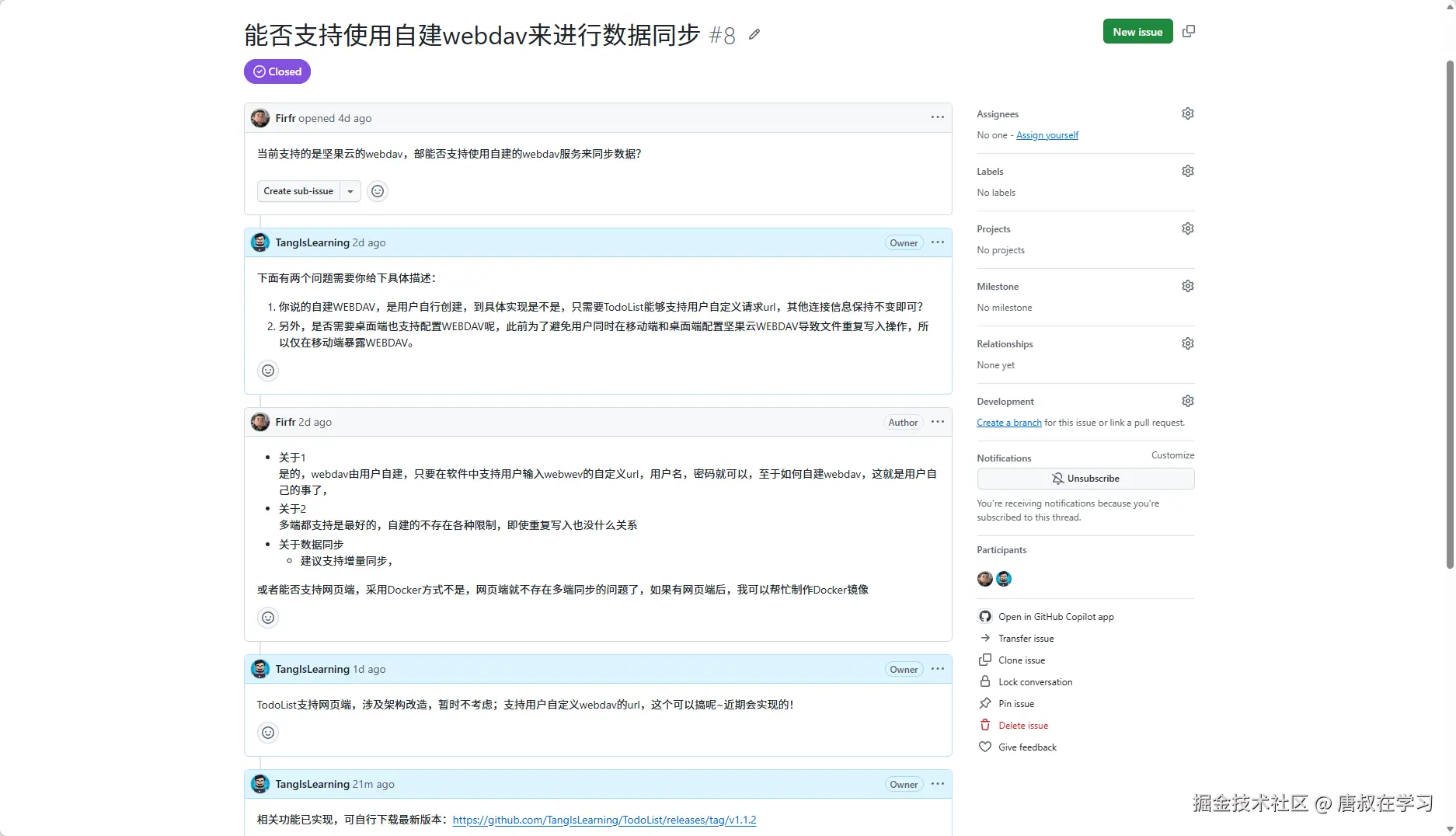Open the Labels gear settings
1456x836 pixels.
tap(1187, 171)
